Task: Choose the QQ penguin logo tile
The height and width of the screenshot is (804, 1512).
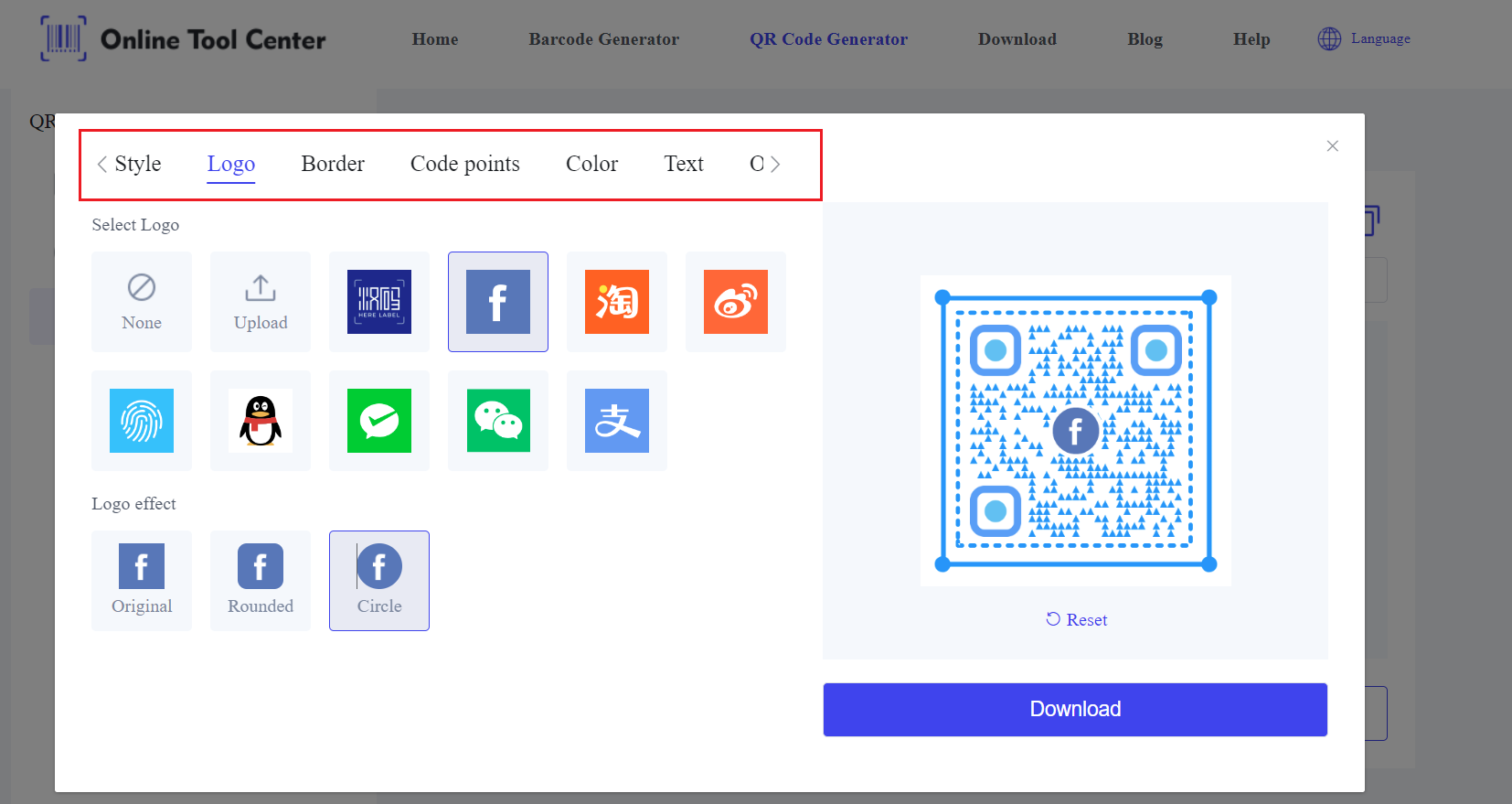Action: (x=261, y=421)
